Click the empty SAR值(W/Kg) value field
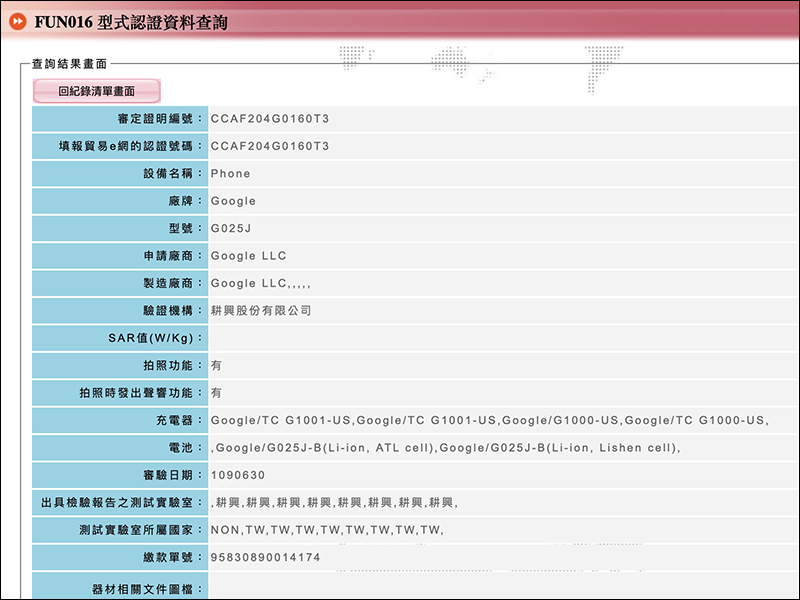This screenshot has height=600, width=800. click(504, 338)
